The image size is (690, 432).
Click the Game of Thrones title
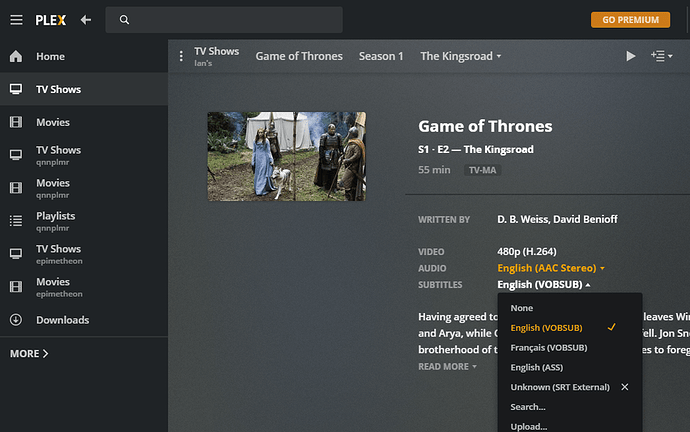pos(485,126)
